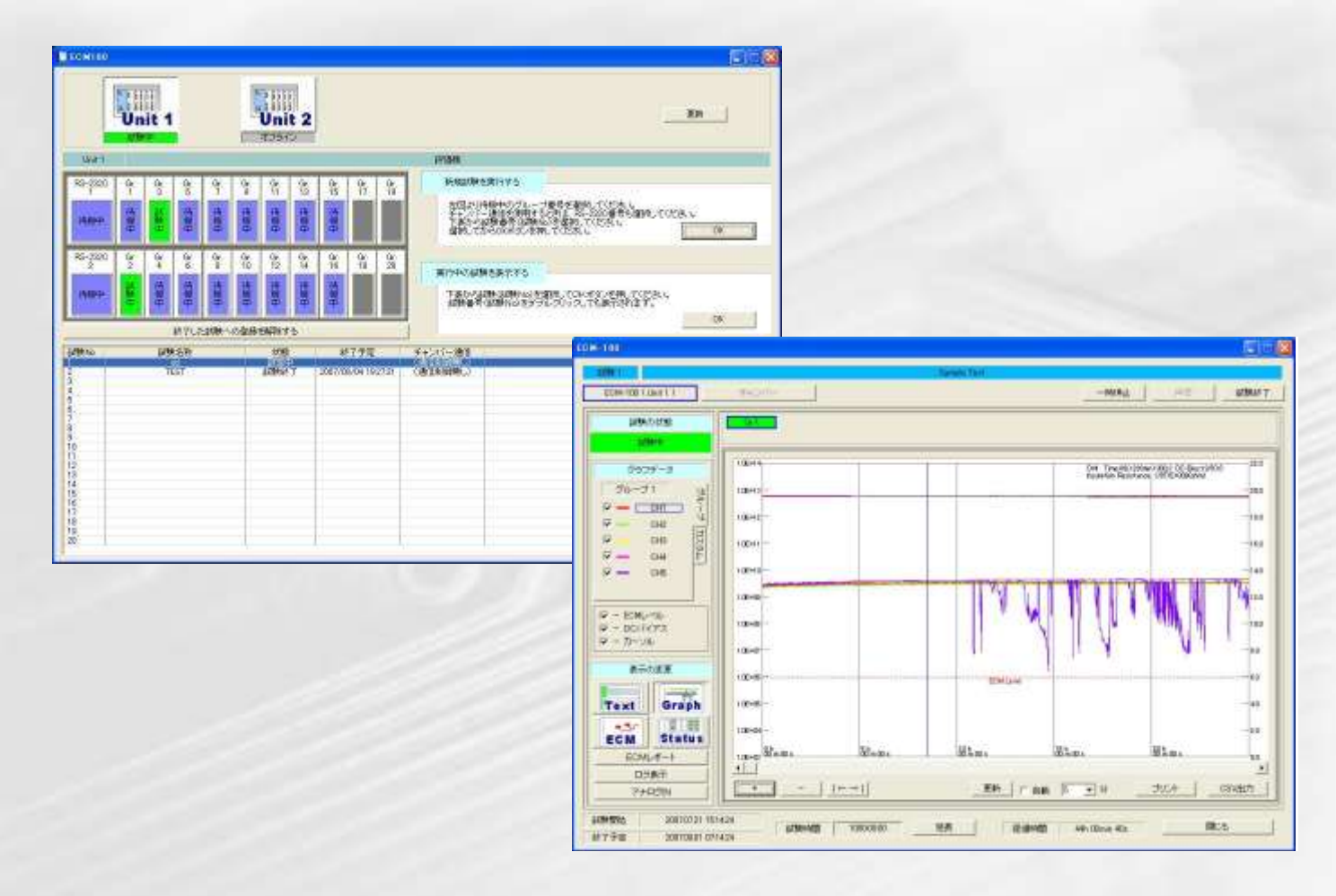Select gray Gr 17 group cell

pos(363,221)
